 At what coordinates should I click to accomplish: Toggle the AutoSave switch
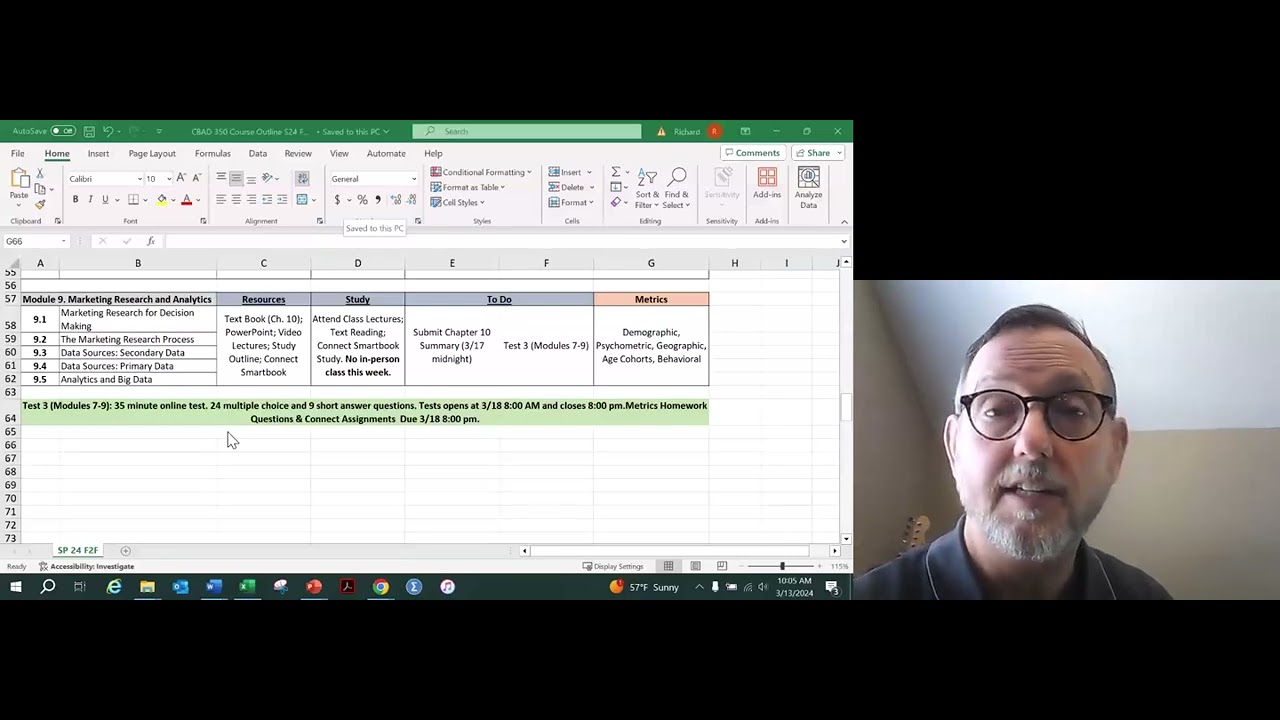pyautogui.click(x=63, y=131)
